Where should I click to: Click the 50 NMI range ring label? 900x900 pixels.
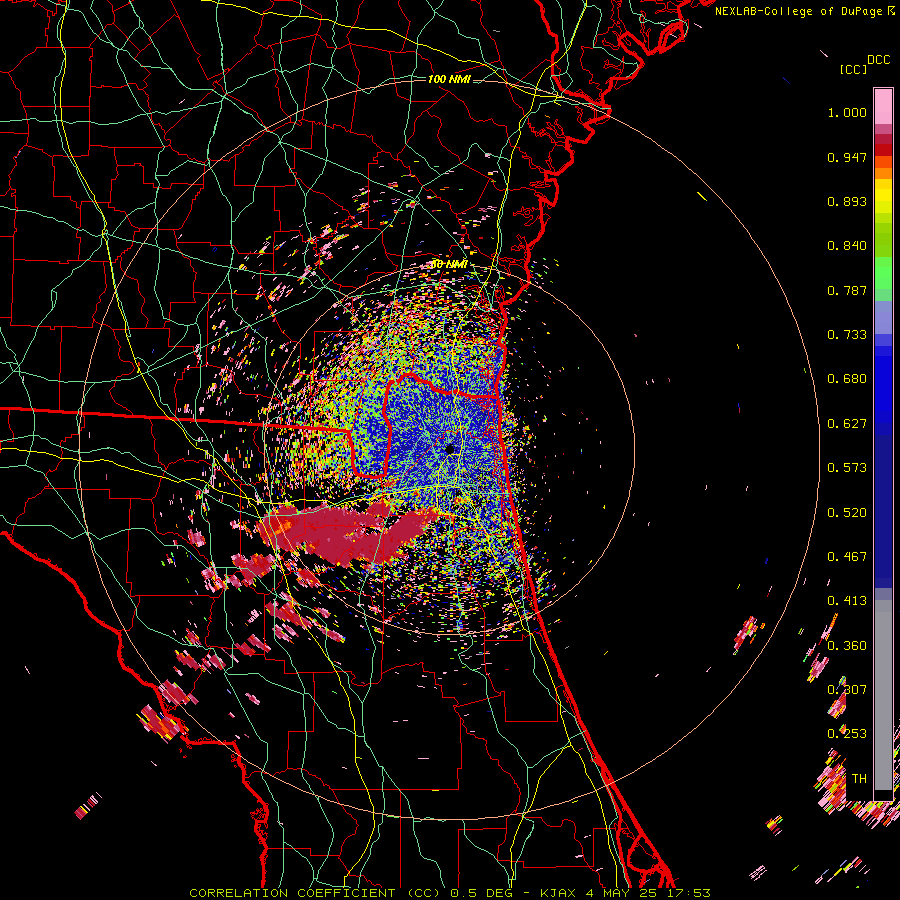pyautogui.click(x=449, y=265)
